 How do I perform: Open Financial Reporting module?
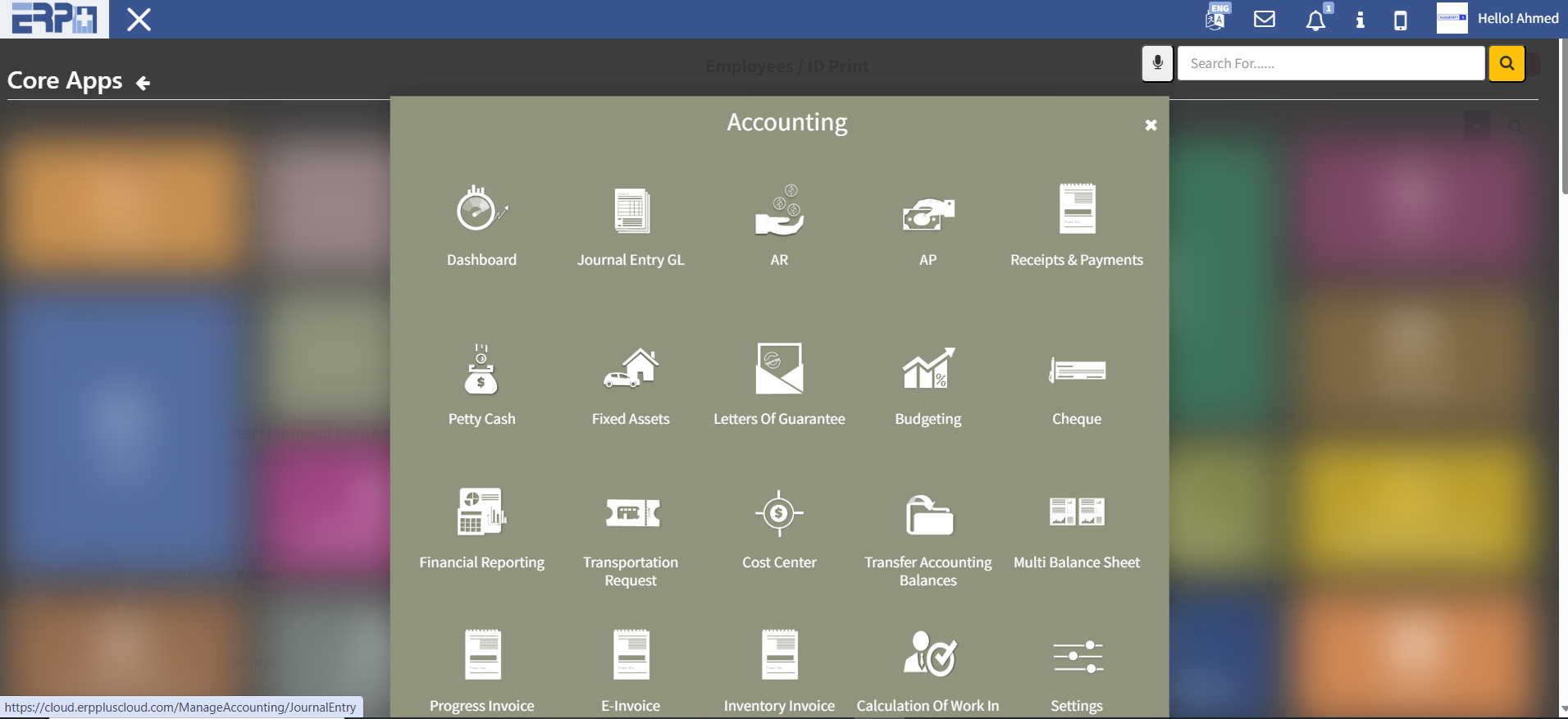pyautogui.click(x=481, y=512)
